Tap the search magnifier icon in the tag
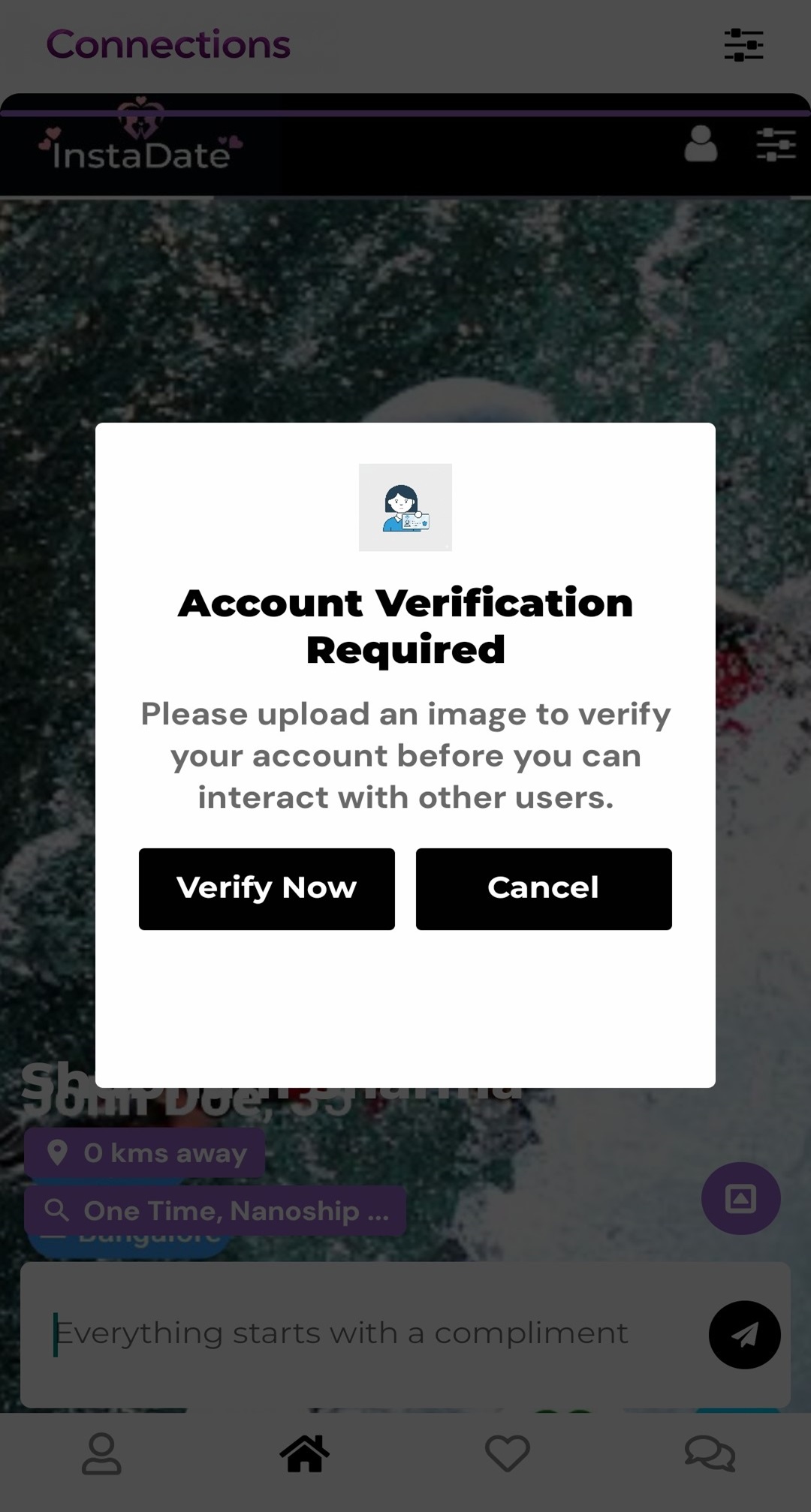 point(57,1210)
